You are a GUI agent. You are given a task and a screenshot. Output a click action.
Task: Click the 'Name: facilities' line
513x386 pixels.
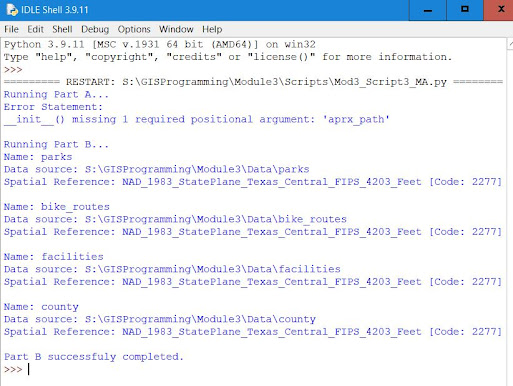pyautogui.click(x=54, y=257)
